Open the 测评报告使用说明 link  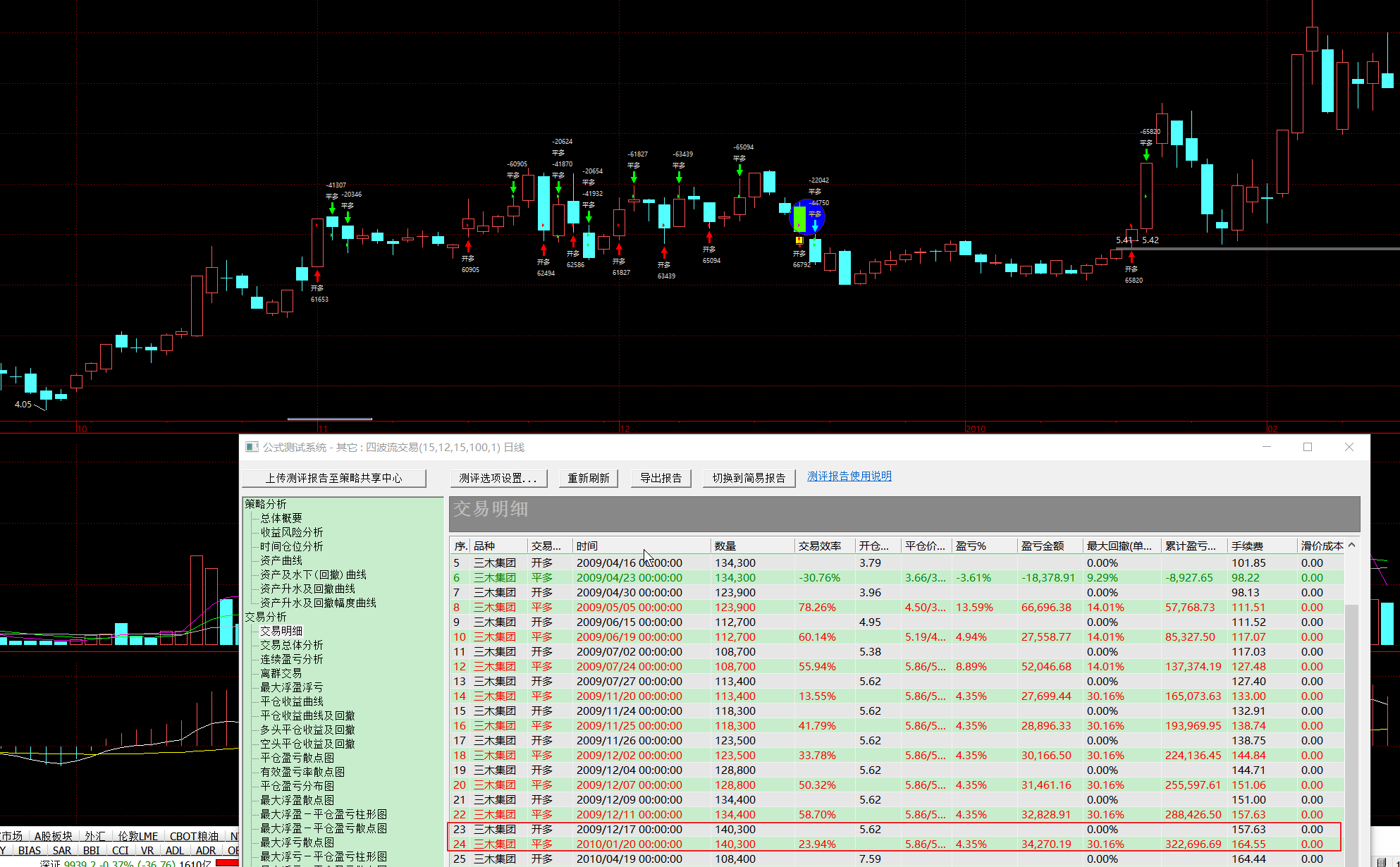coord(849,476)
